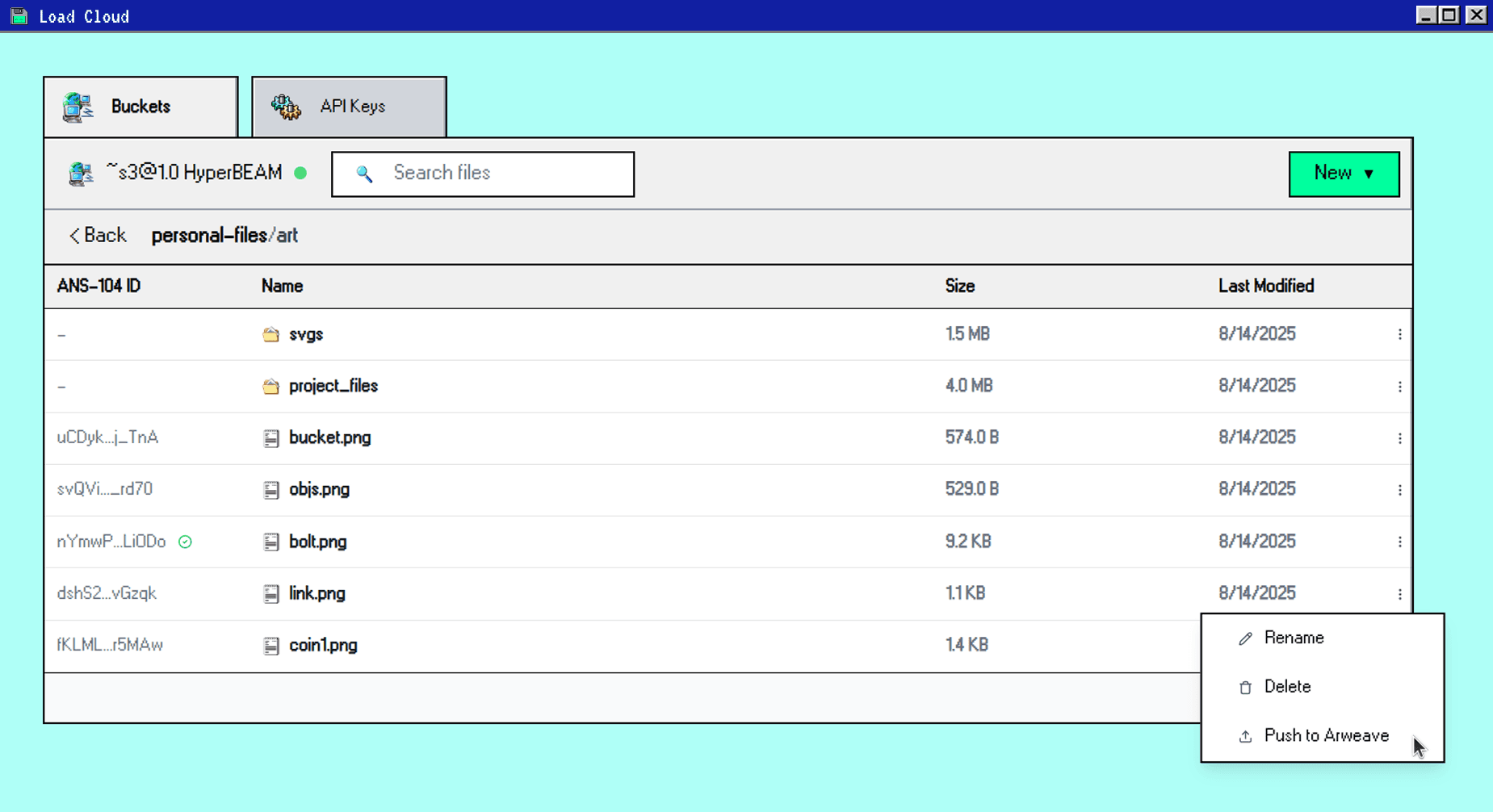Click the trash icon beside Delete

1245,688
